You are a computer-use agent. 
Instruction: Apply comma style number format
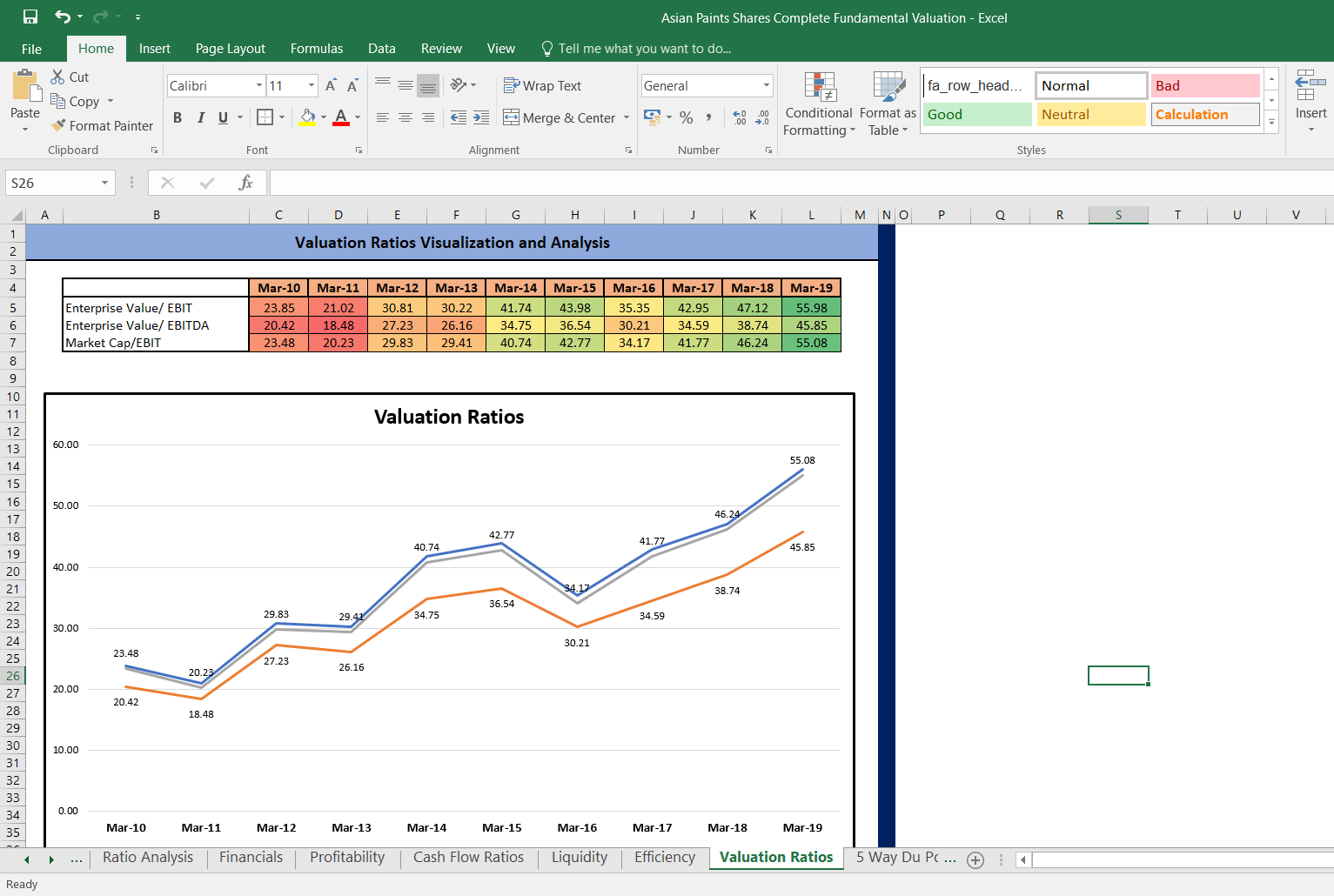[709, 117]
